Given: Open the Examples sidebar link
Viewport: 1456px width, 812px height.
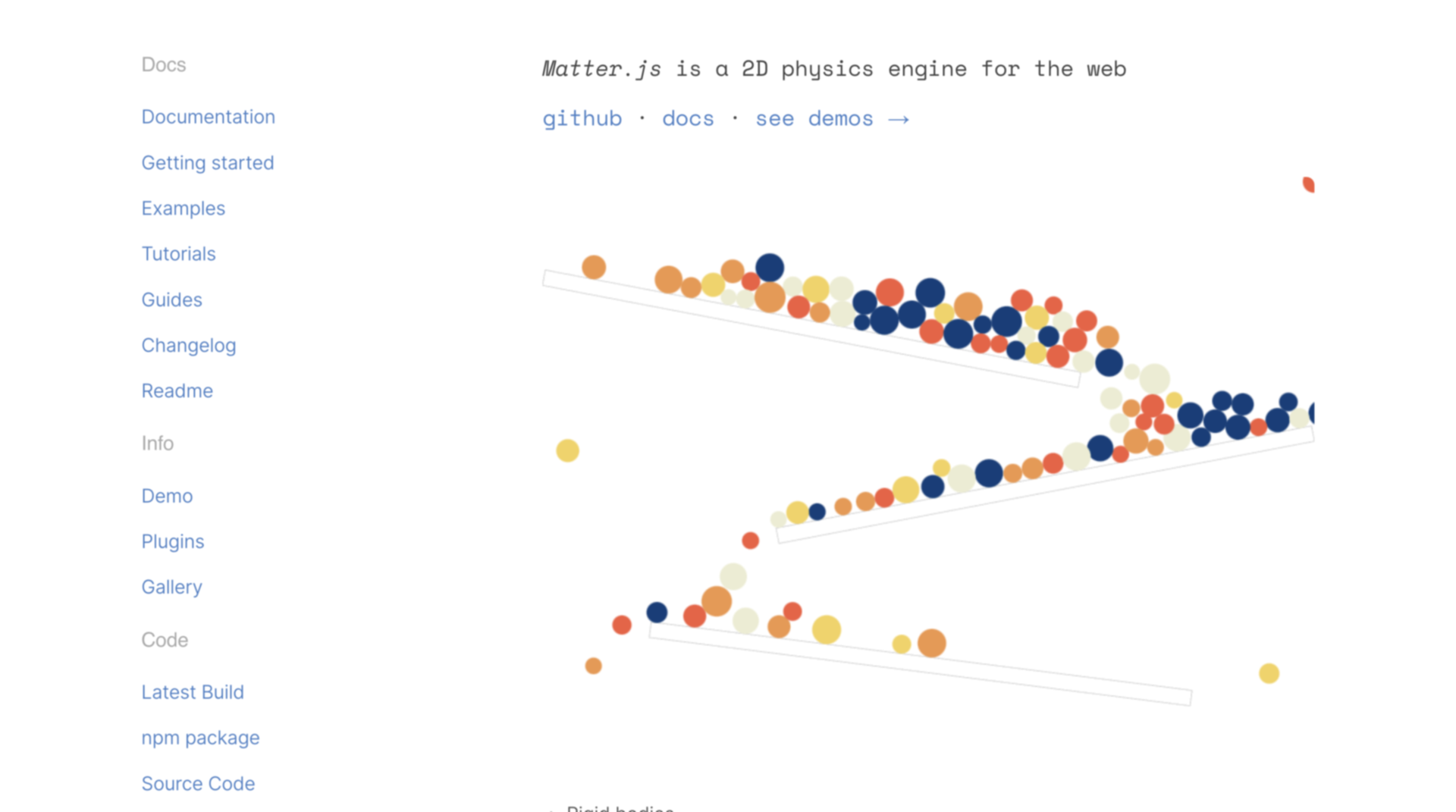Looking at the screenshot, I should [183, 208].
